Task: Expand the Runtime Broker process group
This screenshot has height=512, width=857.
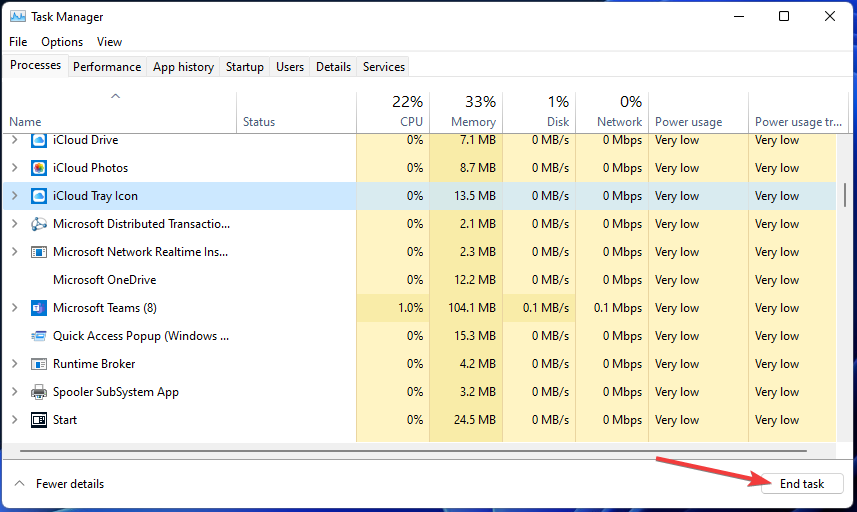Action: pyautogui.click(x=15, y=363)
